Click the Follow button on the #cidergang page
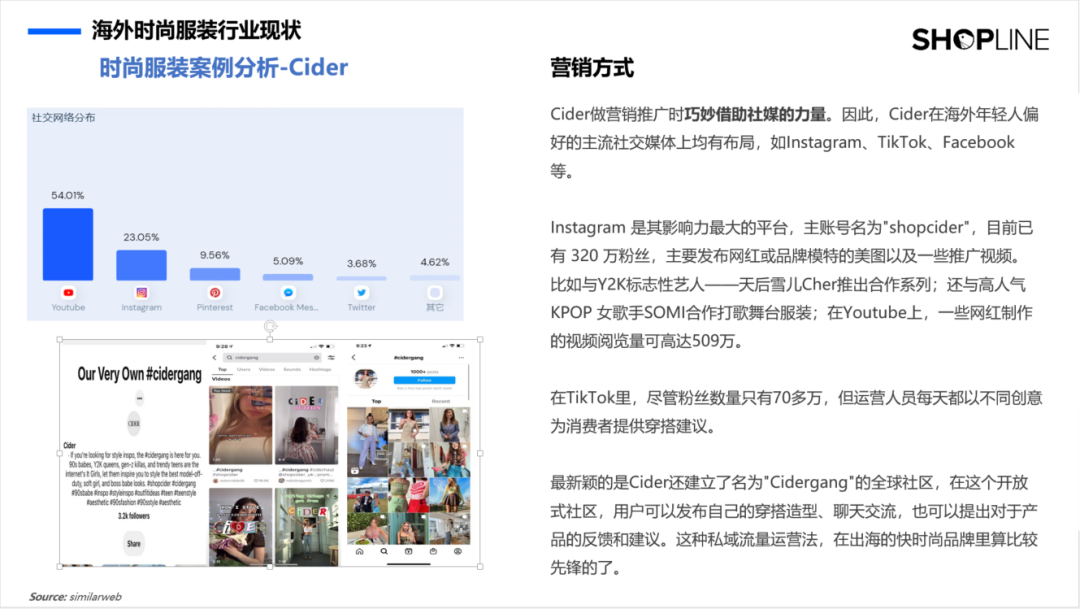The width and height of the screenshot is (1080, 609). click(x=424, y=379)
